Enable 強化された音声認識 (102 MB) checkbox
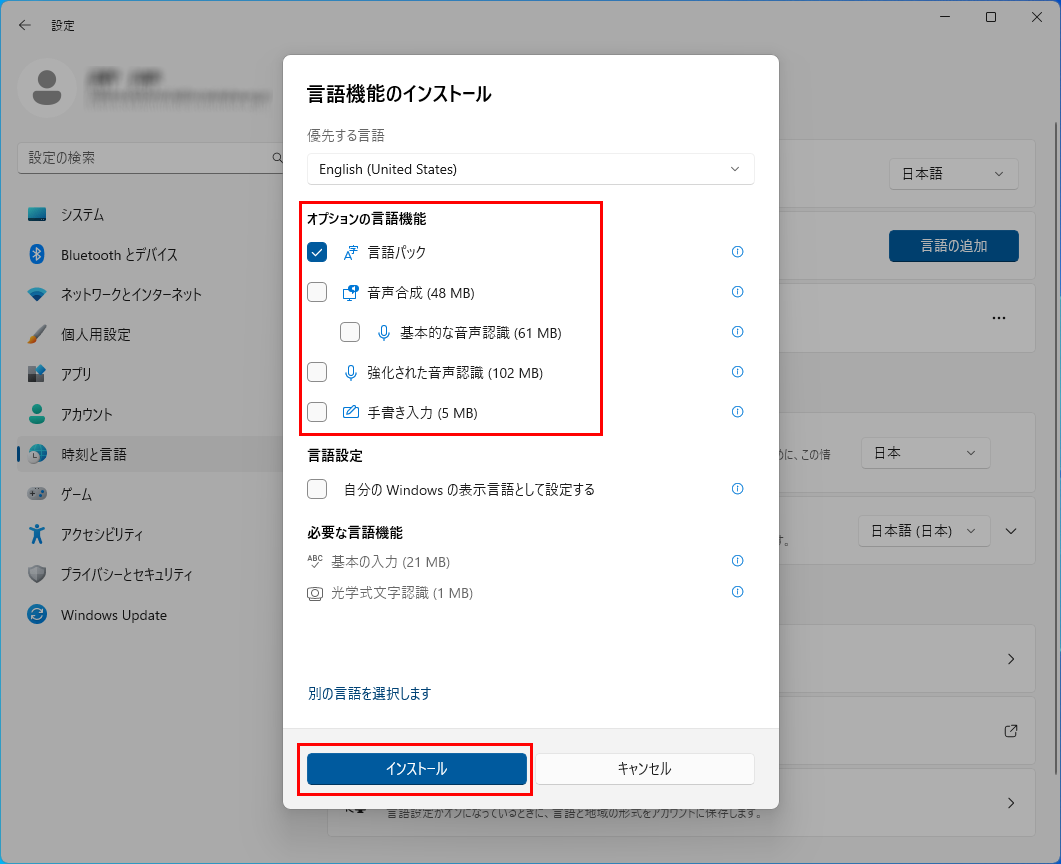This screenshot has height=864, width=1061. 317,371
